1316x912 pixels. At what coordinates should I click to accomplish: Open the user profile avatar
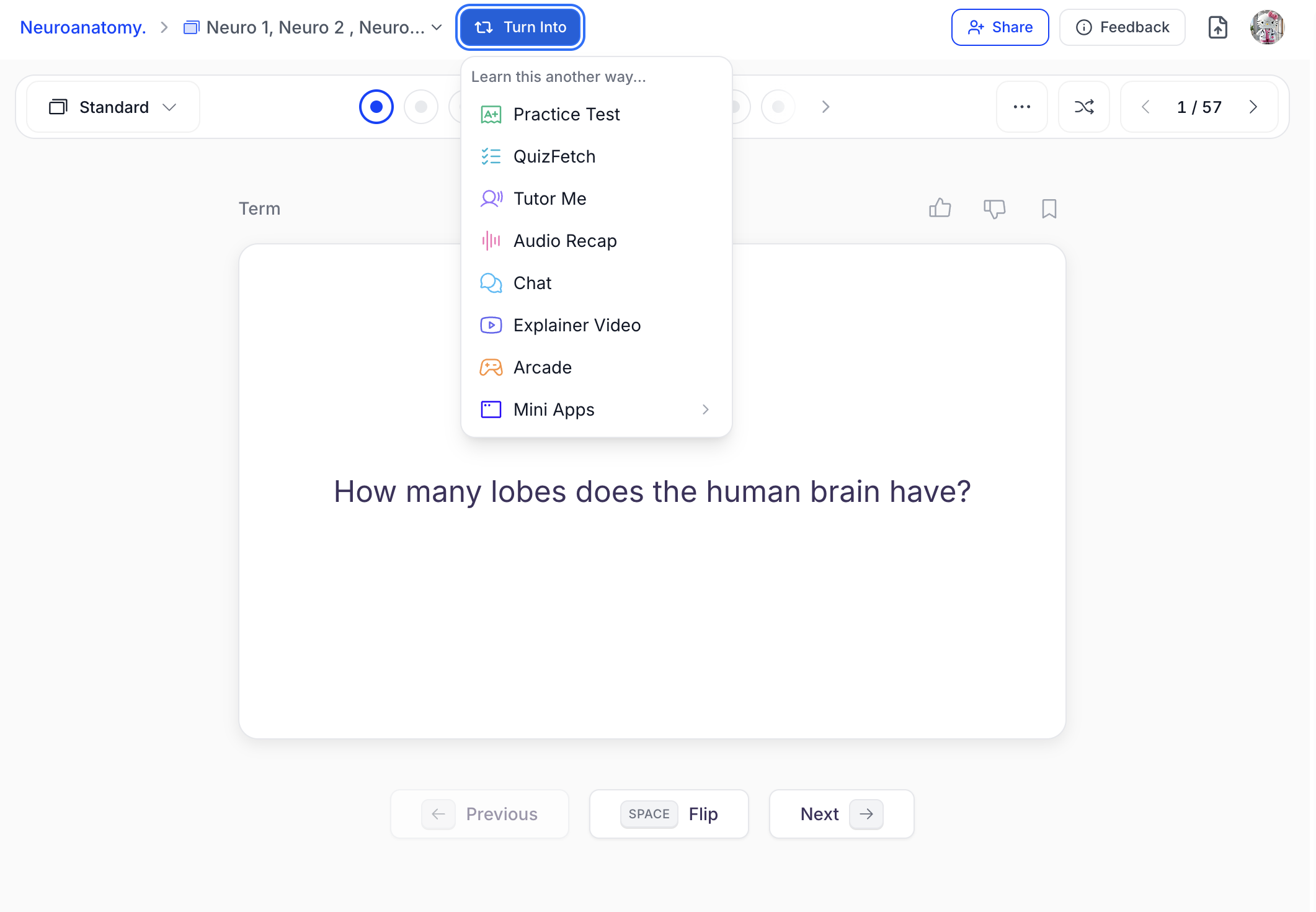1266,27
